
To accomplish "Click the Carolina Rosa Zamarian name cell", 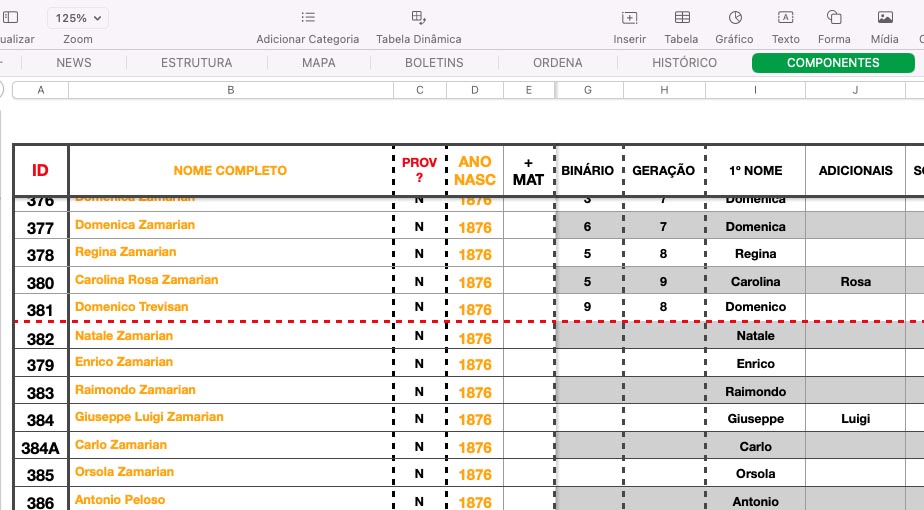I will coord(146,280).
